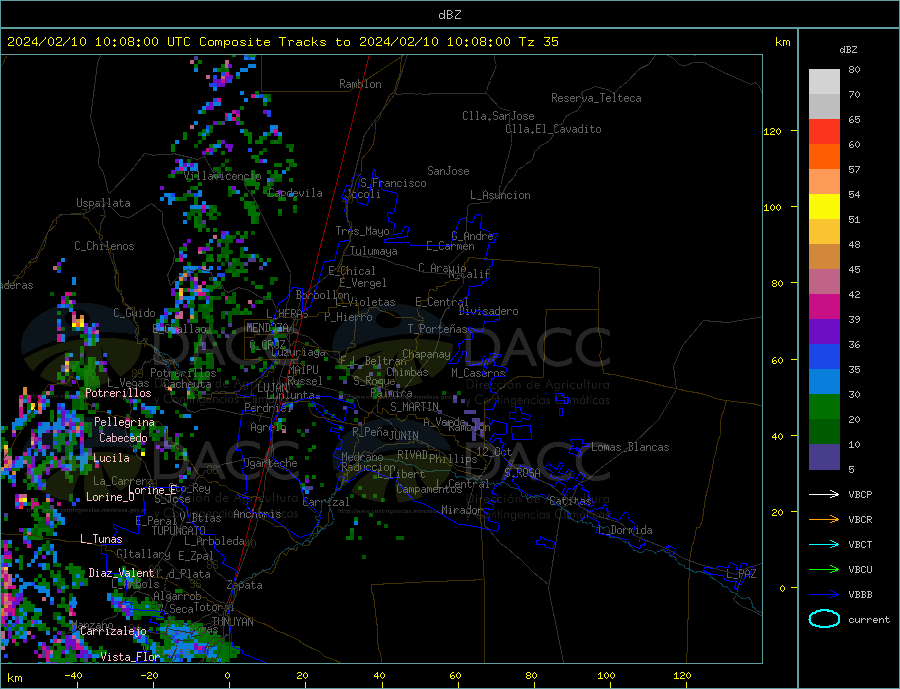Click the Ramblon place label

click(x=360, y=84)
